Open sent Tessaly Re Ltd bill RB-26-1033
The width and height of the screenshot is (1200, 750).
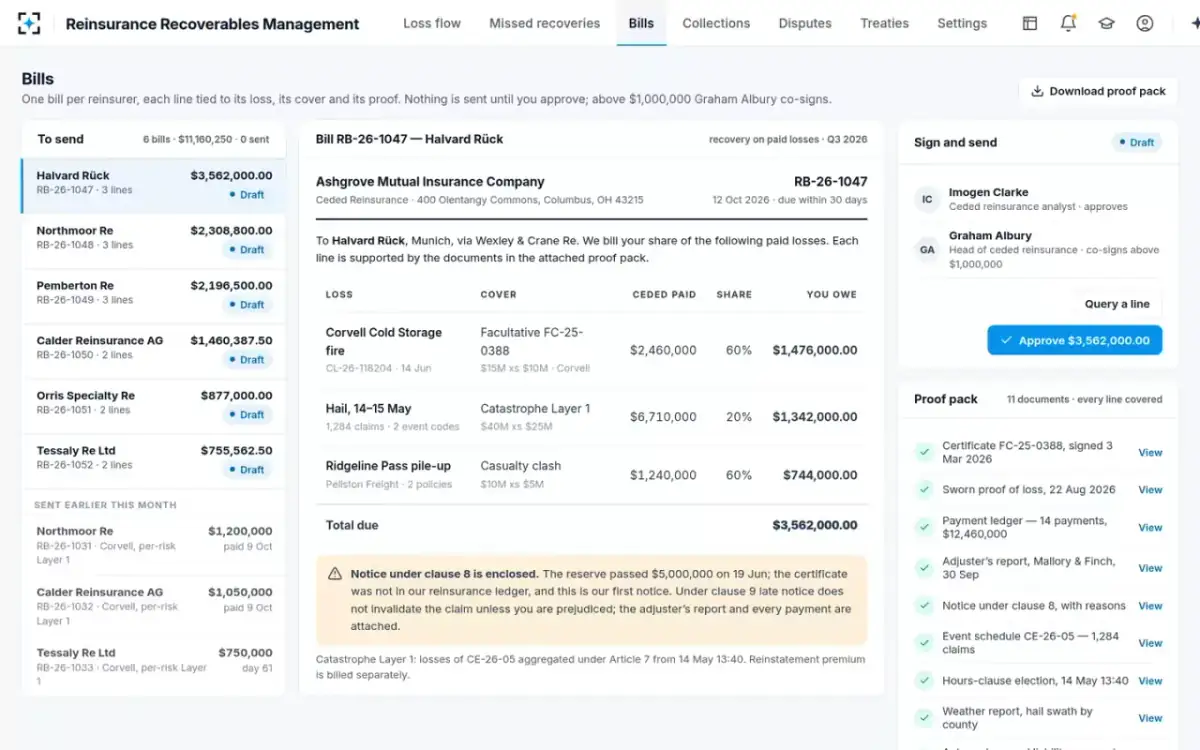(x=153, y=667)
